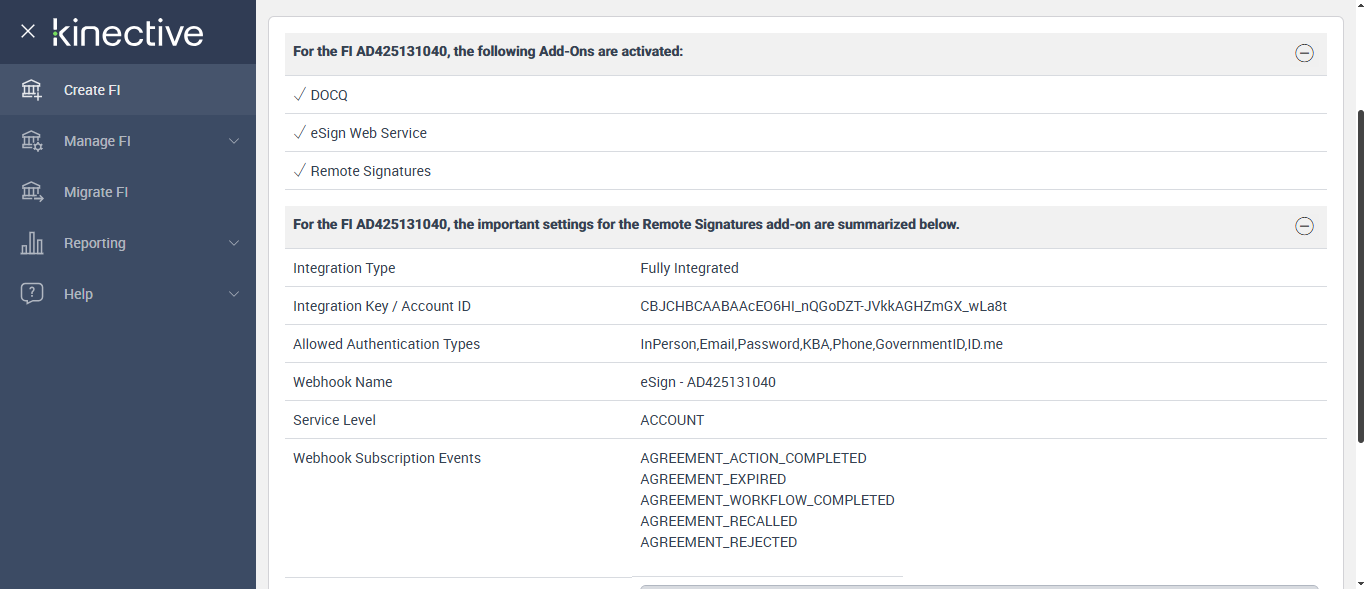Viewport: 1366px width, 589px height.
Task: Click the Help speech bubble icon
Action: click(x=32, y=294)
